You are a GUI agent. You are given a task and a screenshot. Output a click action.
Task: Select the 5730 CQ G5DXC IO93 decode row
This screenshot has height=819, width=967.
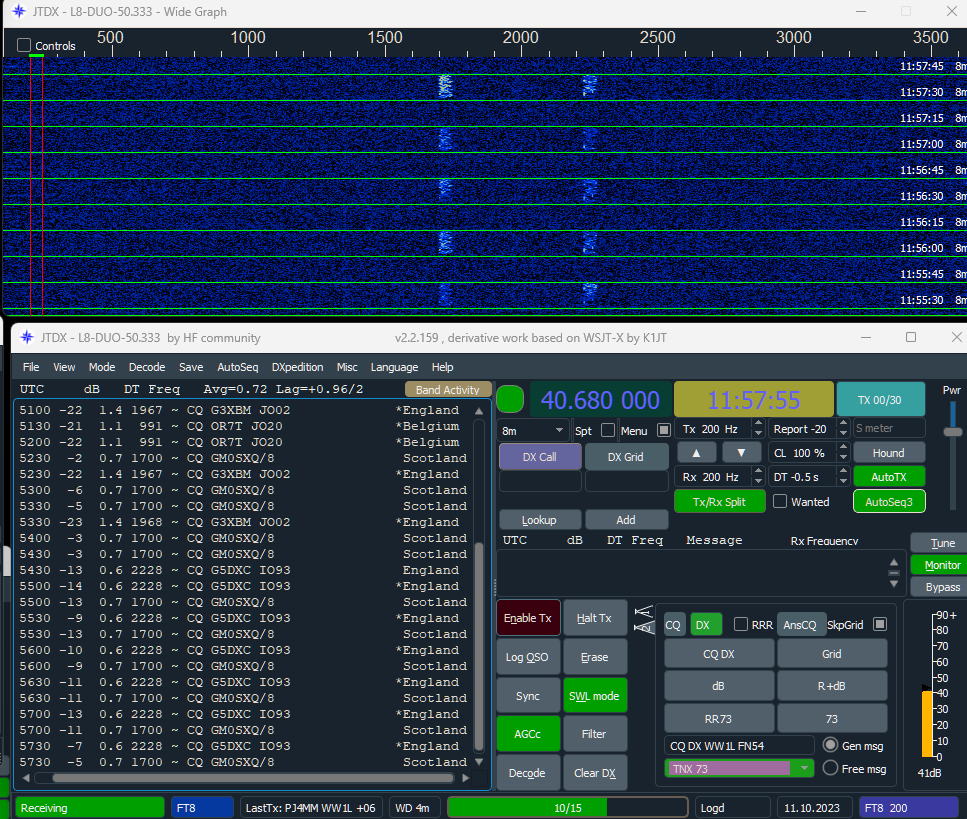pos(244,746)
